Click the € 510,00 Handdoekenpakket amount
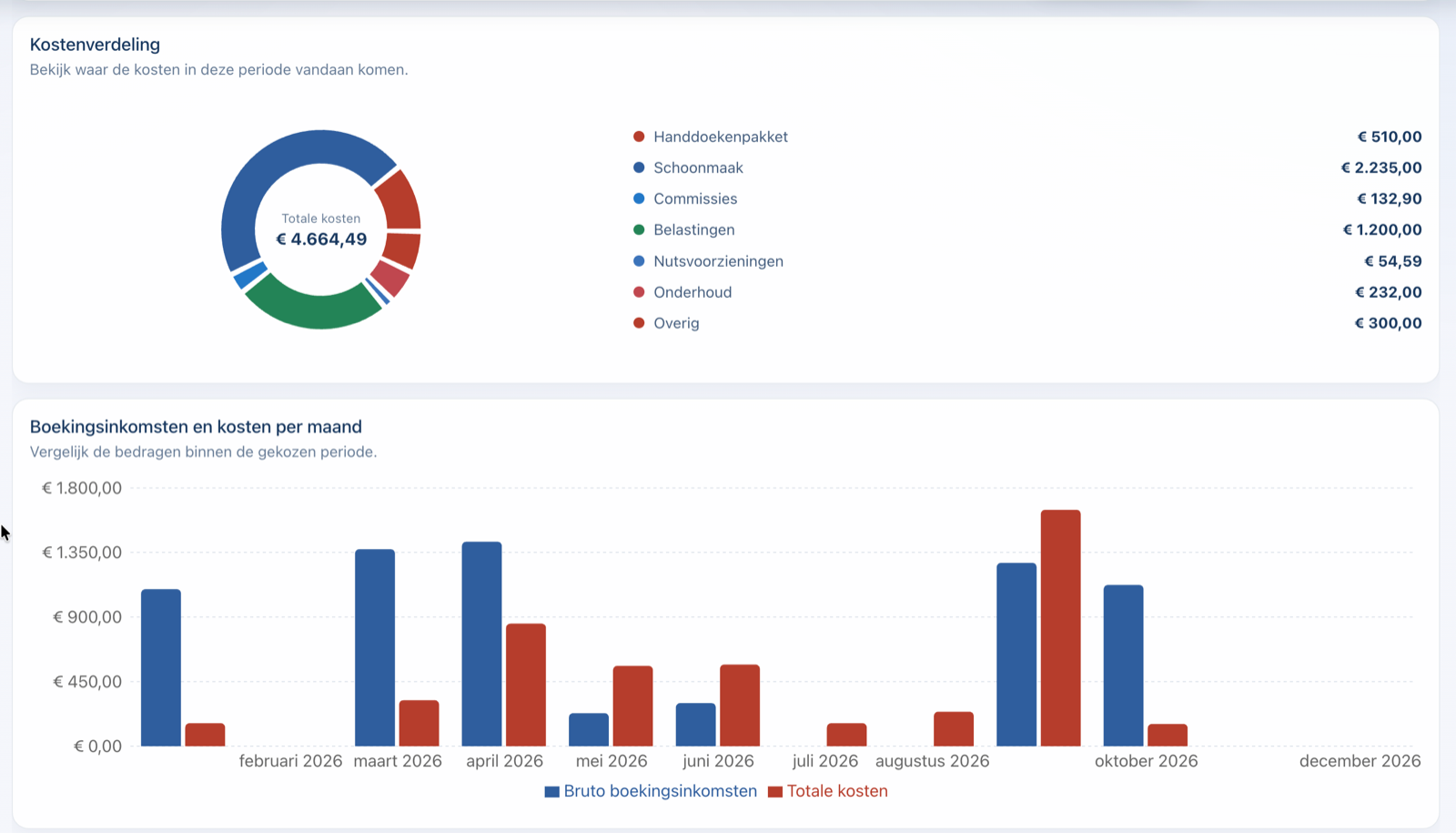 tap(1390, 137)
